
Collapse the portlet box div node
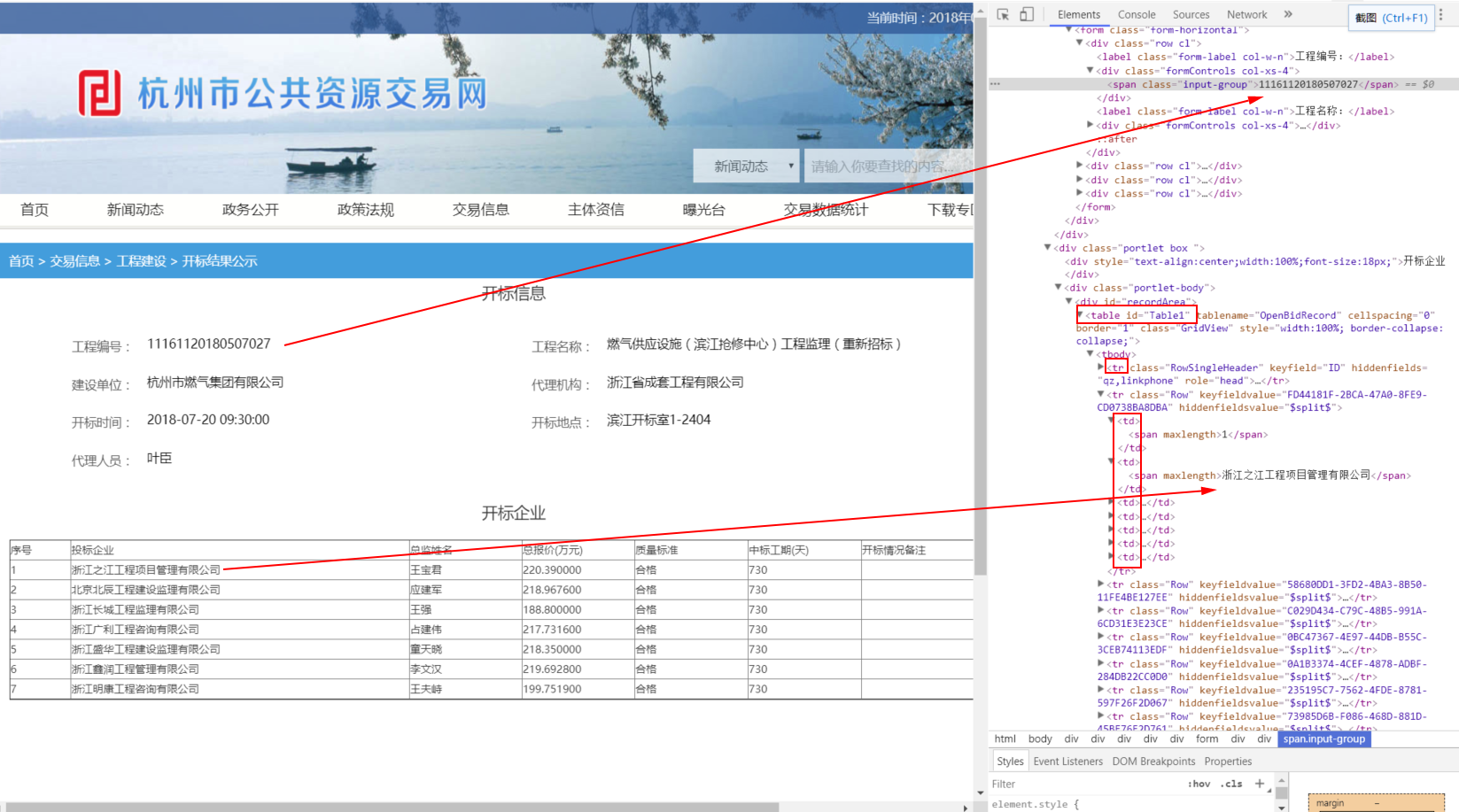tap(1047, 248)
